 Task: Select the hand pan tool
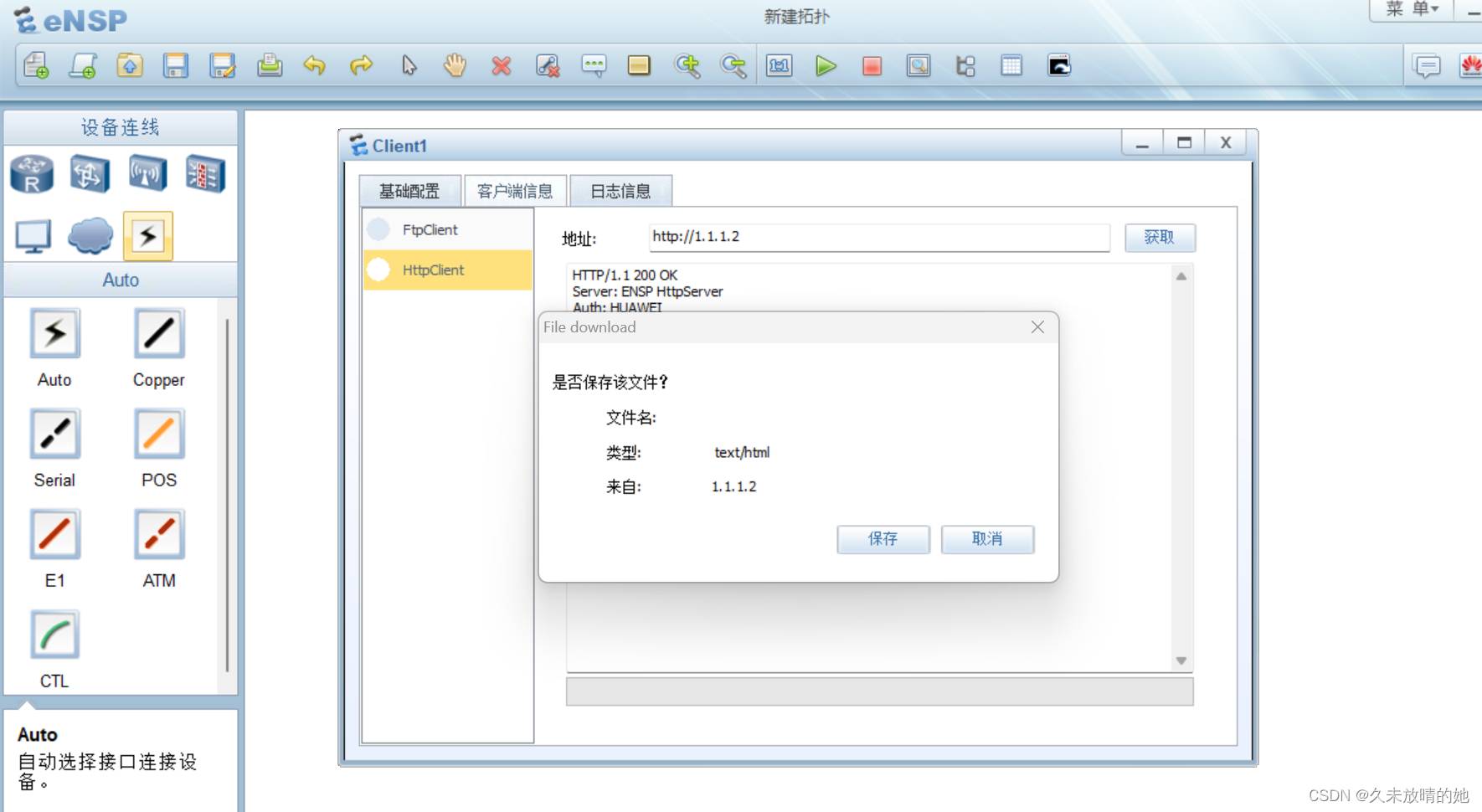pos(455,65)
